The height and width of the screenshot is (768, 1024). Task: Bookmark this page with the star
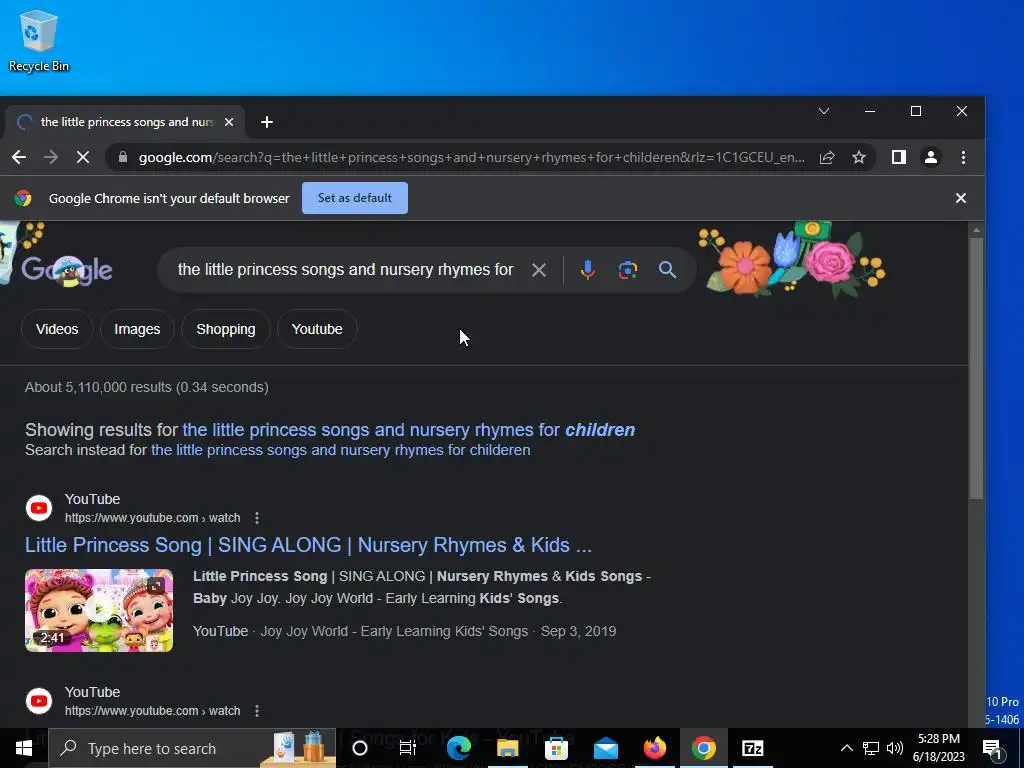859,157
